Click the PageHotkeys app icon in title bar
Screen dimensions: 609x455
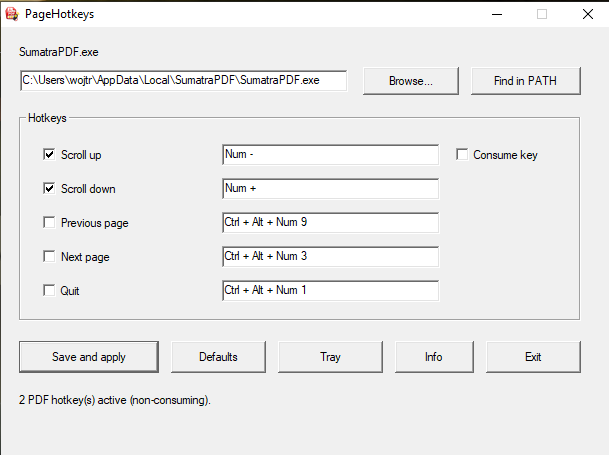tap(12, 14)
